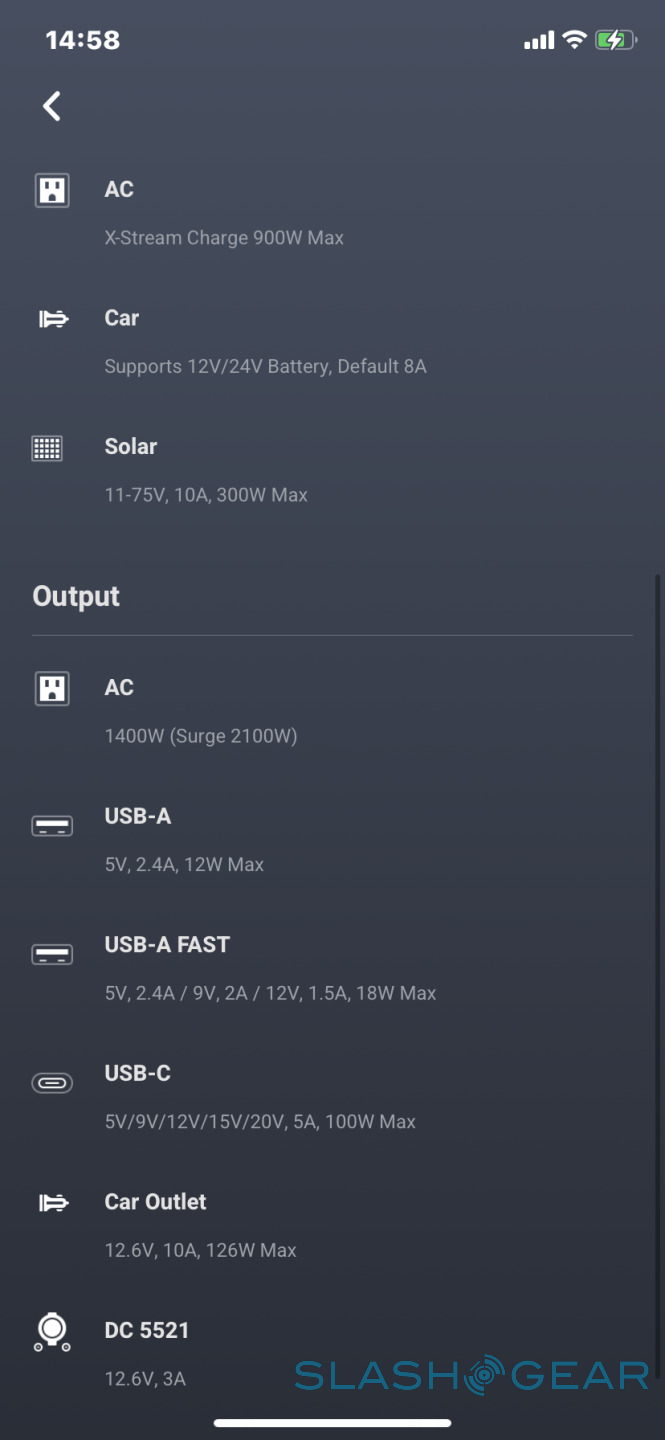The width and height of the screenshot is (665, 1440).
Task: Go back using the arrow icon
Action: 52,106
